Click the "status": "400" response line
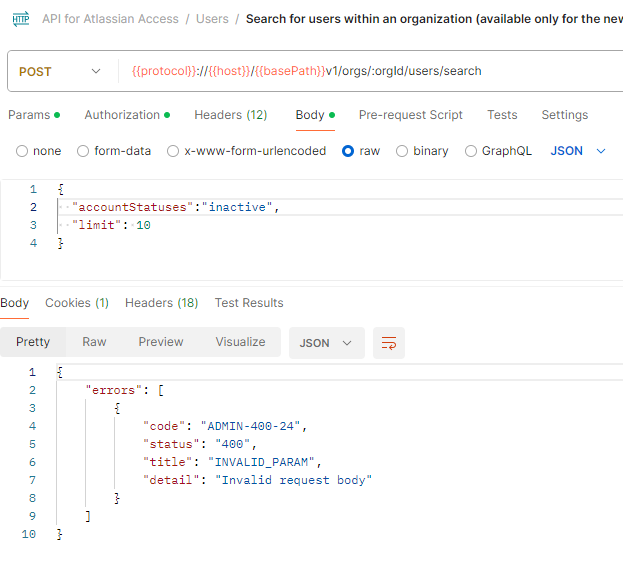This screenshot has height=586, width=623. 199,444
